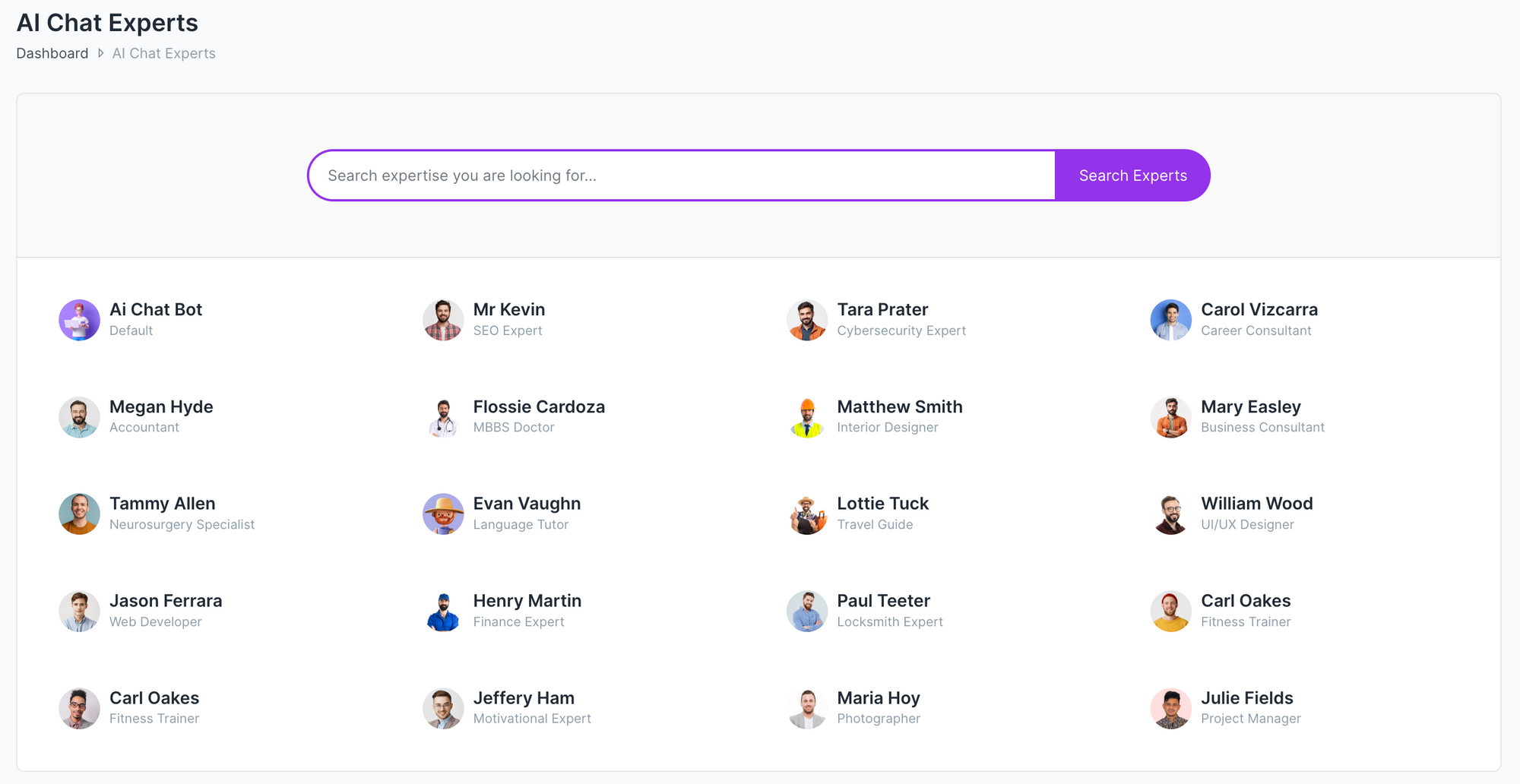
Task: Select the 'Career Consultant' text
Action: (1256, 330)
